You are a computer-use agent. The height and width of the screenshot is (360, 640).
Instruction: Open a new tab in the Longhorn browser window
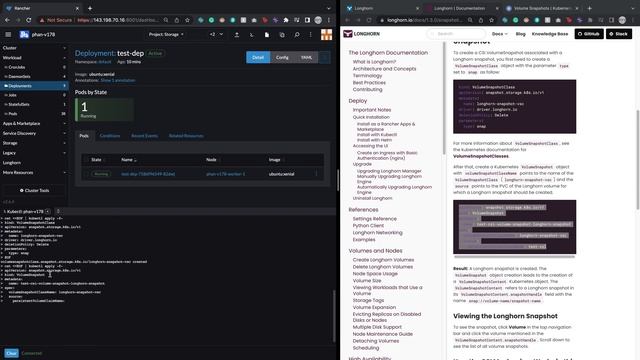click(589, 8)
